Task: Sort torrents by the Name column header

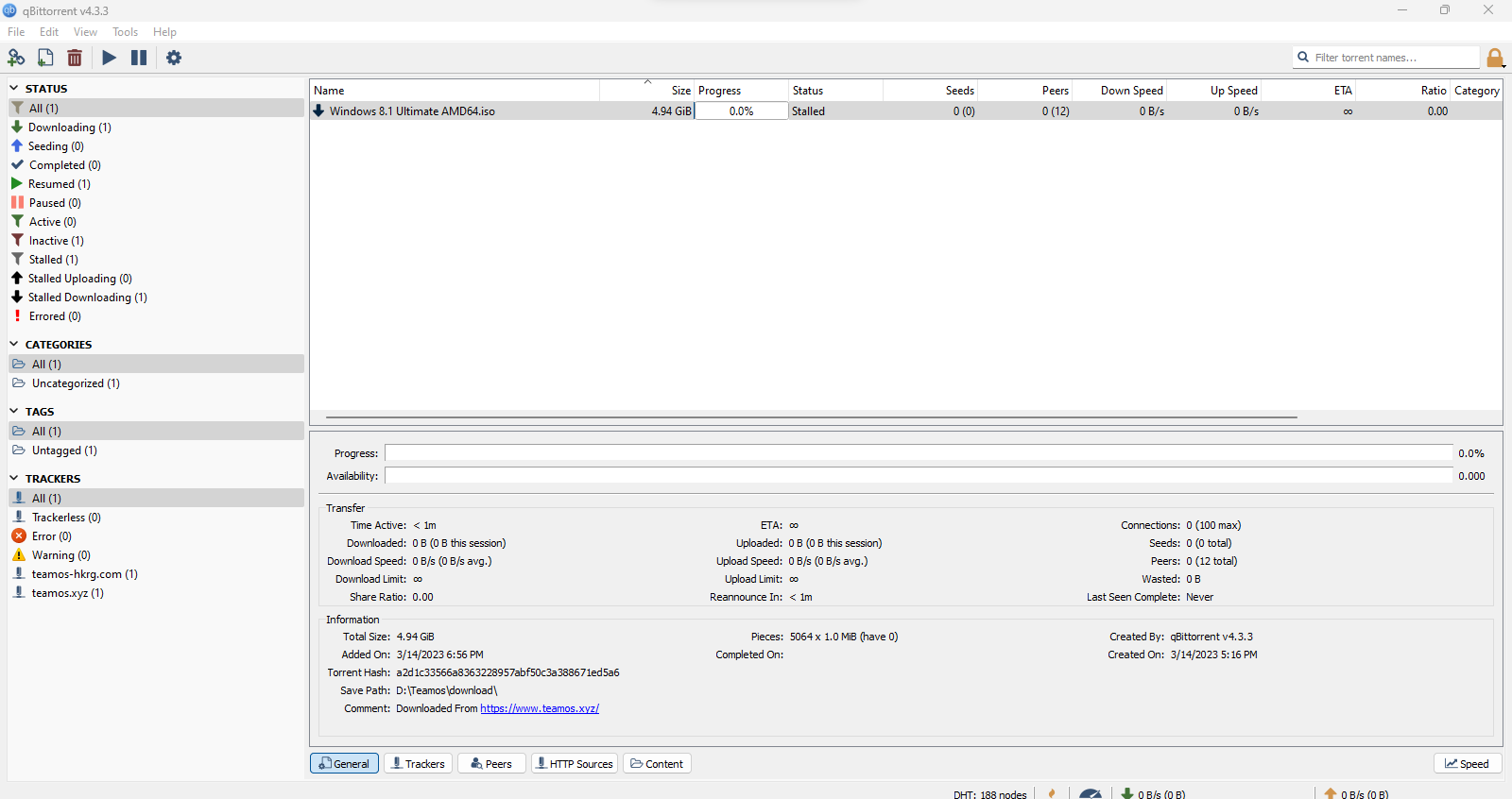Action: (x=455, y=91)
